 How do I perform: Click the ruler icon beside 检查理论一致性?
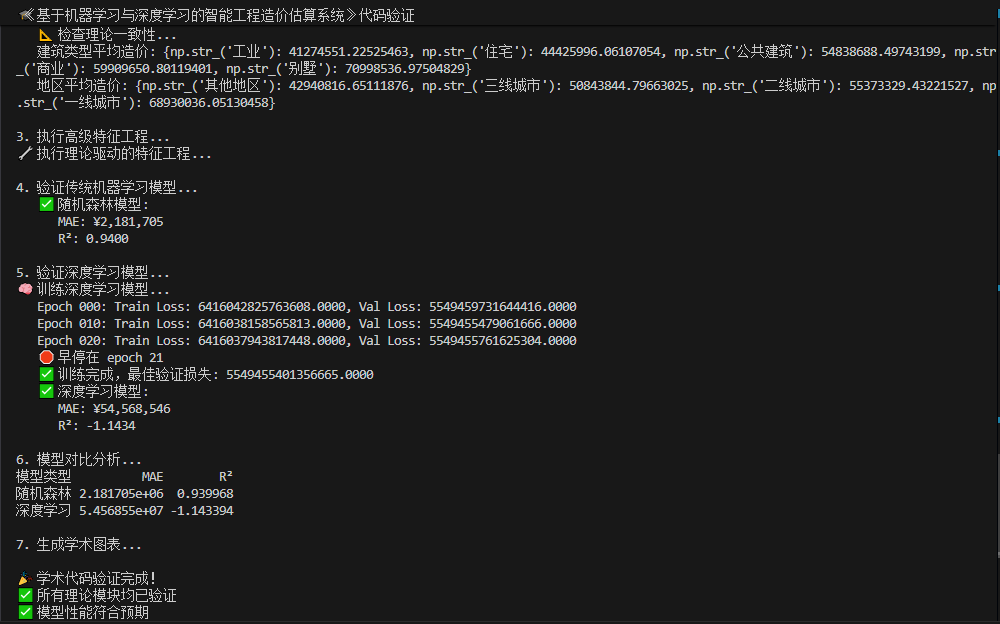[45, 34]
